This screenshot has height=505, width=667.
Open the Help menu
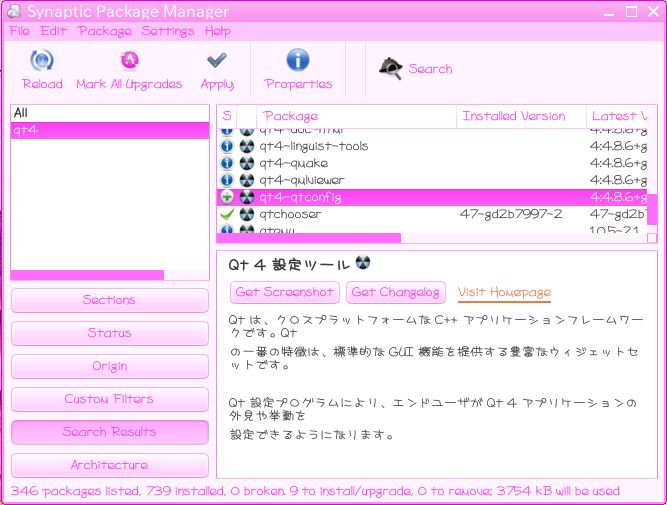point(217,31)
